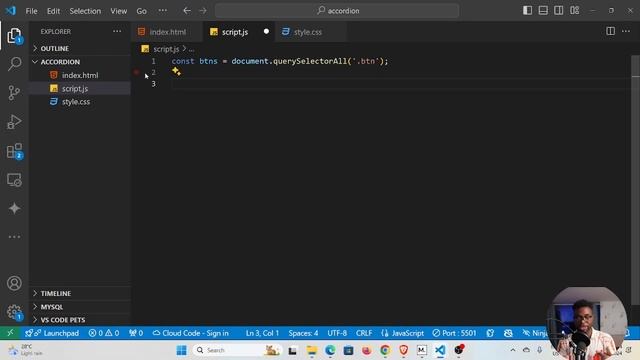This screenshot has height=360, width=640.
Task: Click Cloud Code - Sign in
Action: point(190,333)
